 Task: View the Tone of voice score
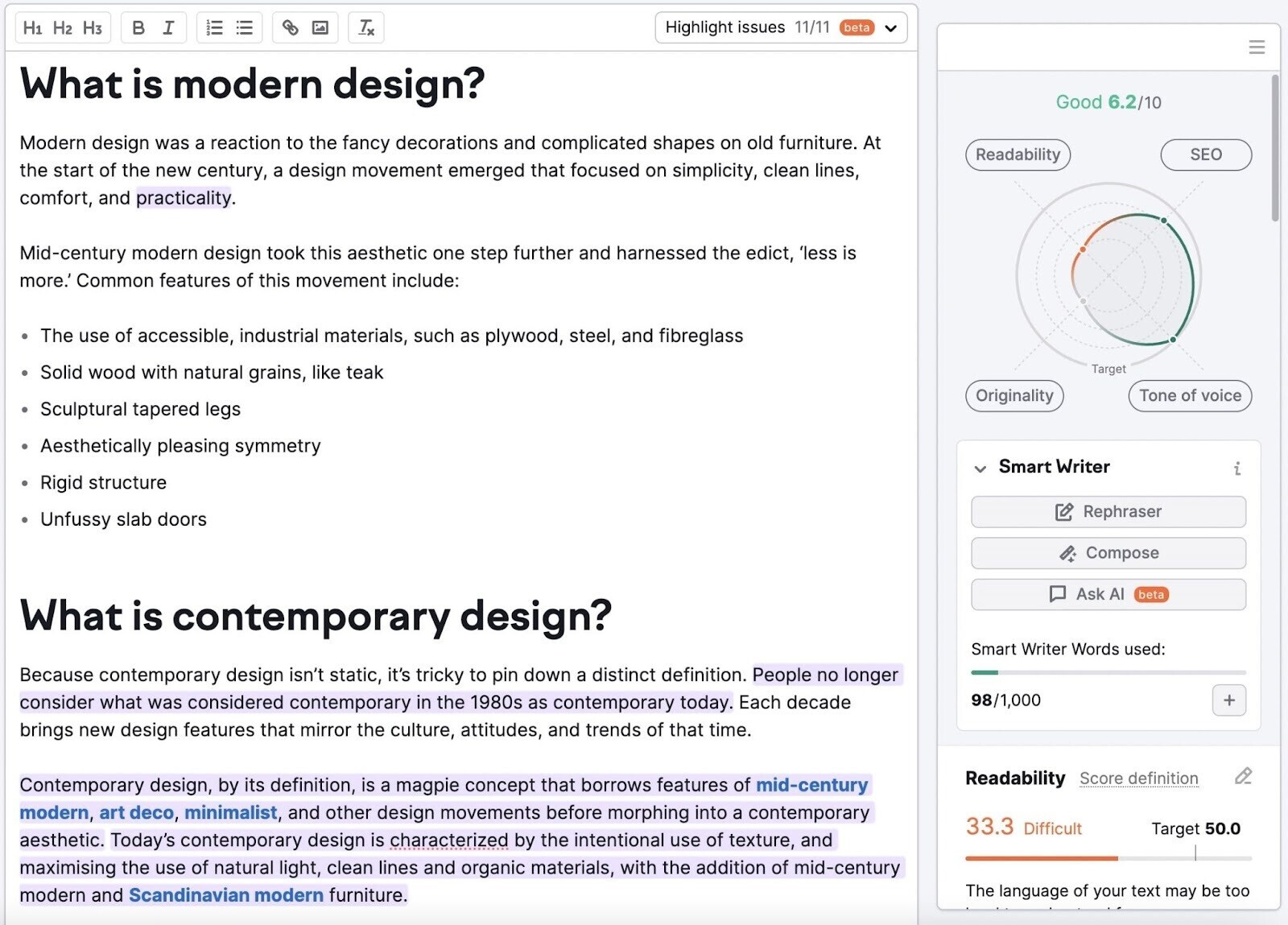(x=1189, y=395)
